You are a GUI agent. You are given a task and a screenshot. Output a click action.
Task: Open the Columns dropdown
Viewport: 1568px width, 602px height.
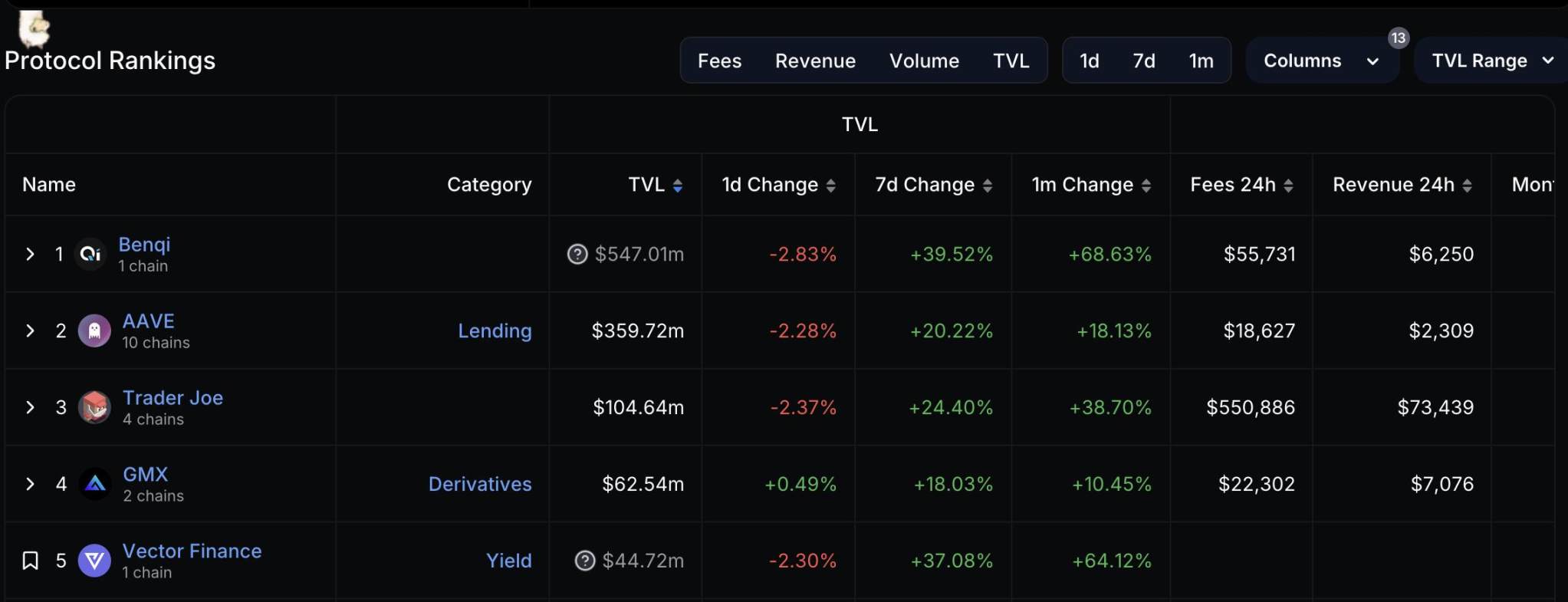[1320, 61]
